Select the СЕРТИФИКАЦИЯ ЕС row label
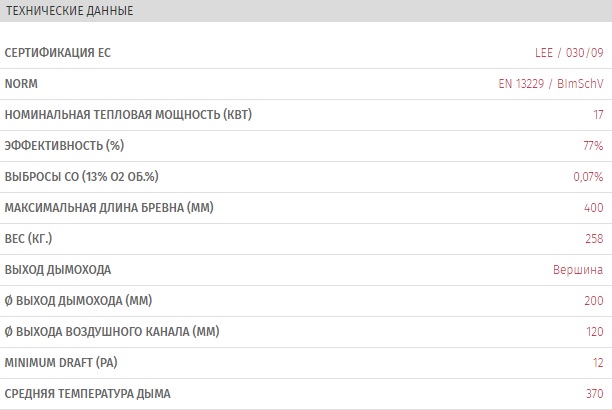The width and height of the screenshot is (612, 410). 58,53
